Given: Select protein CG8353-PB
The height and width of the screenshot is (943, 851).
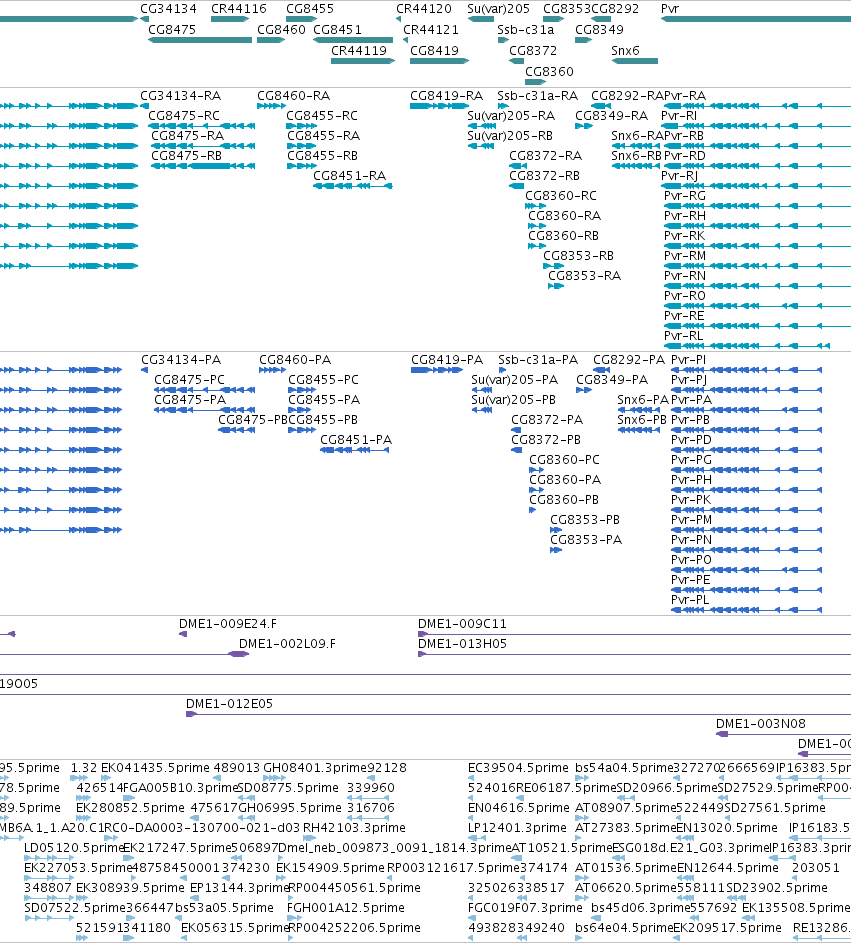Looking at the screenshot, I should point(585,520).
